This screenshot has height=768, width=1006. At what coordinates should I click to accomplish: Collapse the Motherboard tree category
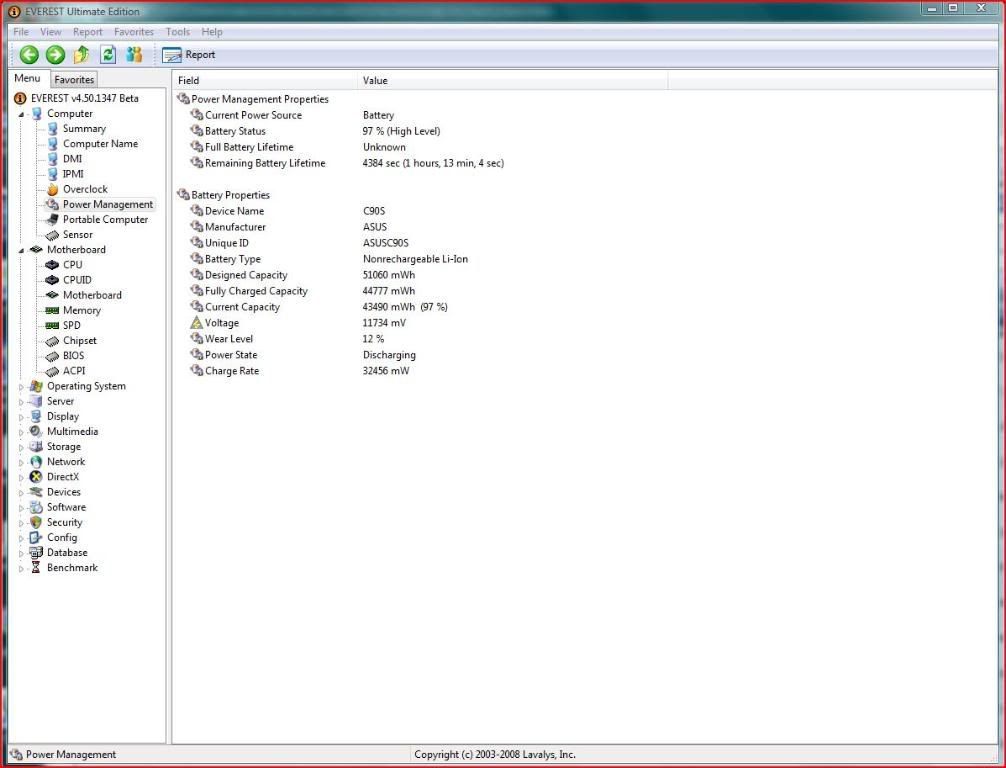21,250
